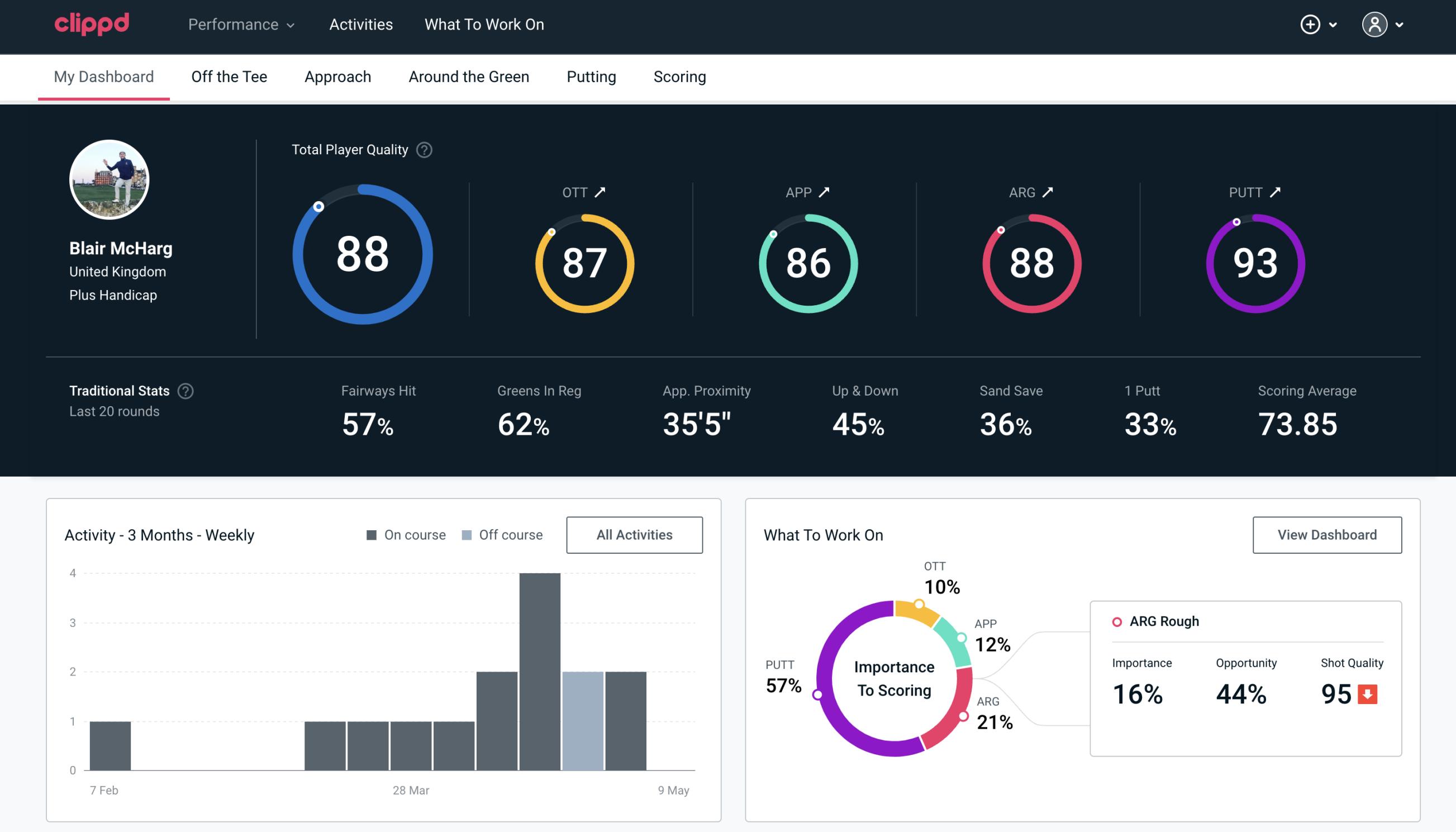Click the user account profile icon
The image size is (1456, 832).
tap(1375, 25)
